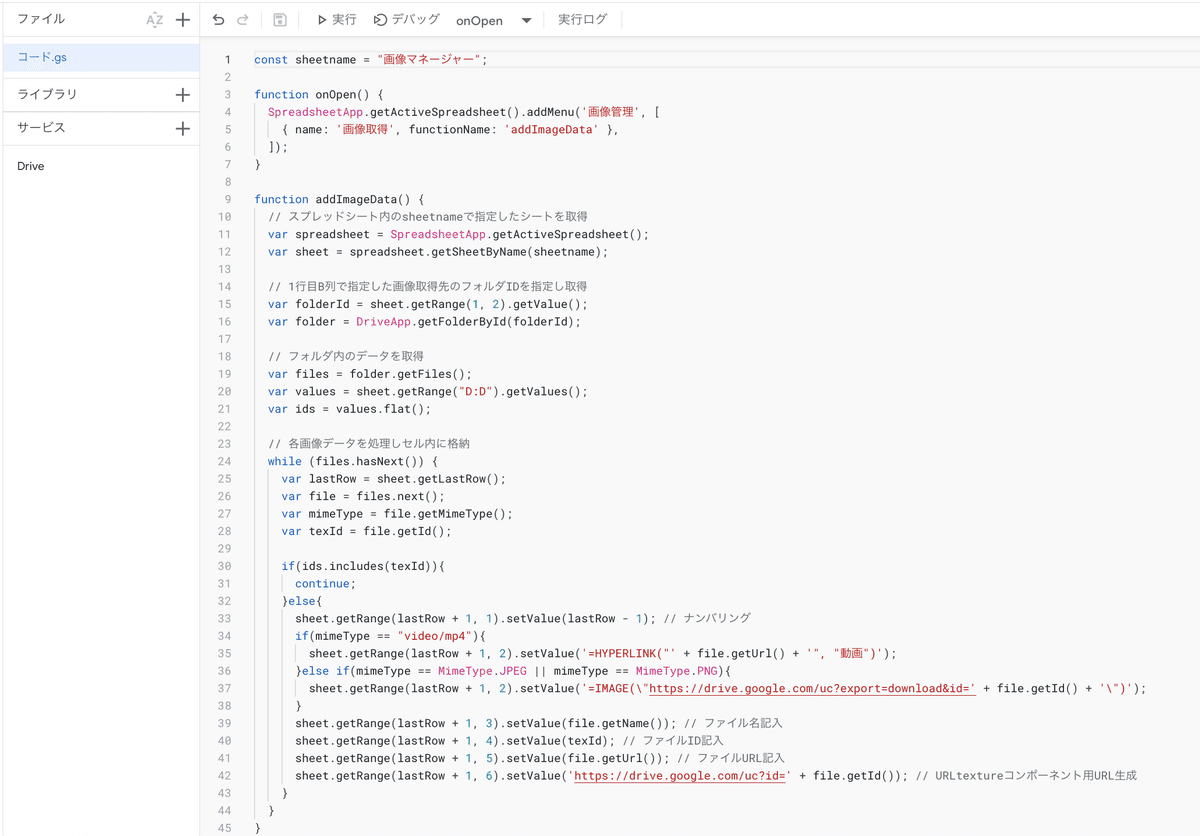Screen dimensions: 1200x836
Task: Click the ファイル panel heading
Action: click(41, 19)
